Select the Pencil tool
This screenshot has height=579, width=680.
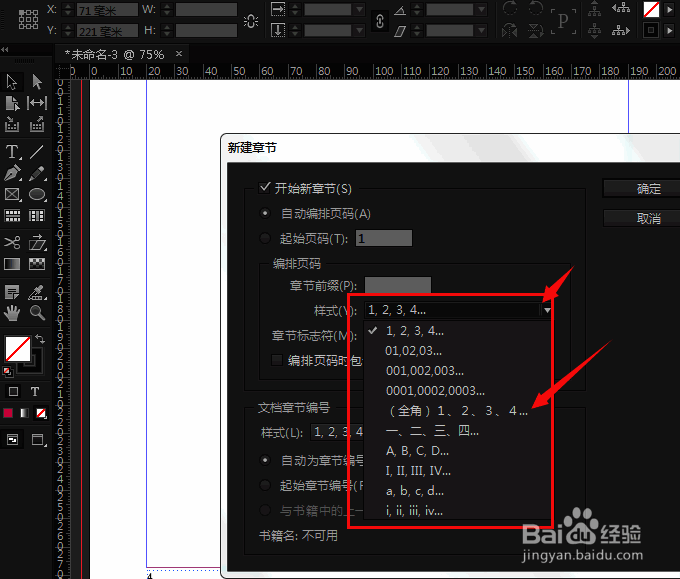point(37,174)
